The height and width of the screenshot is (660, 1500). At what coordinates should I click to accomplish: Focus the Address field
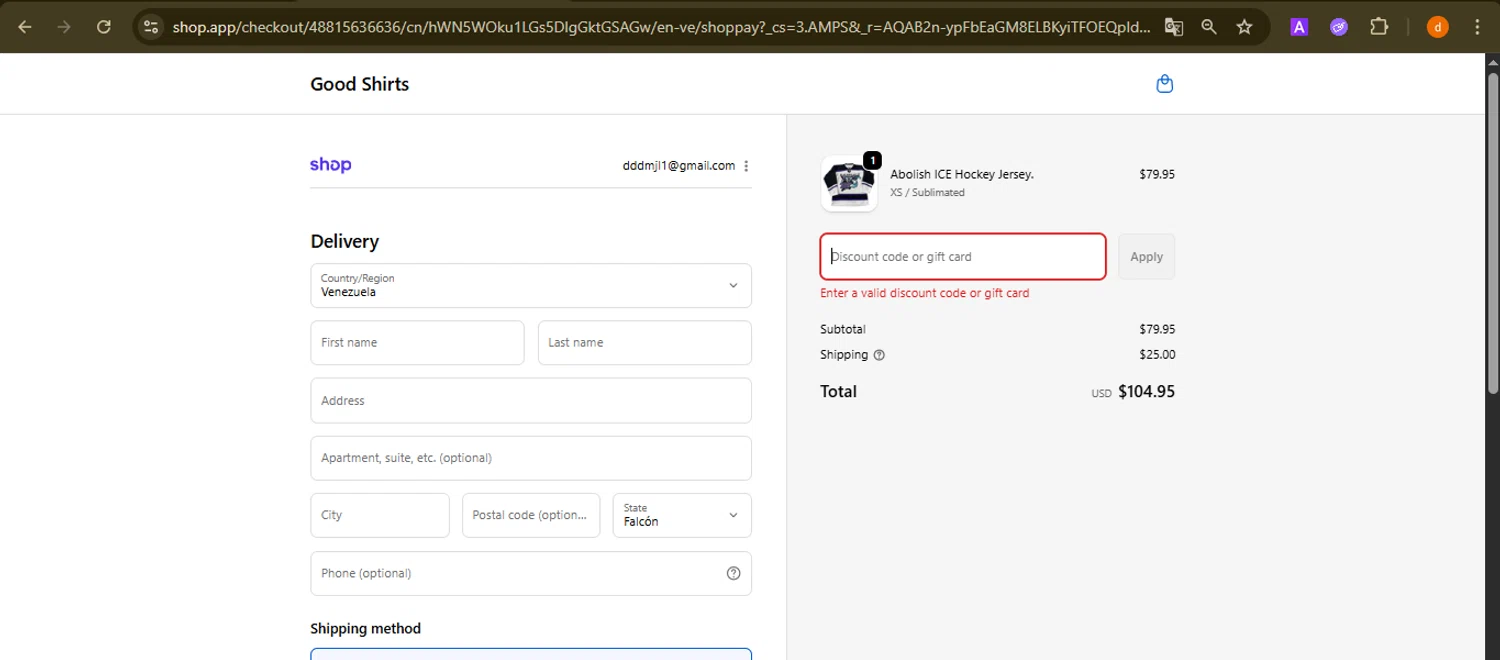pos(531,400)
